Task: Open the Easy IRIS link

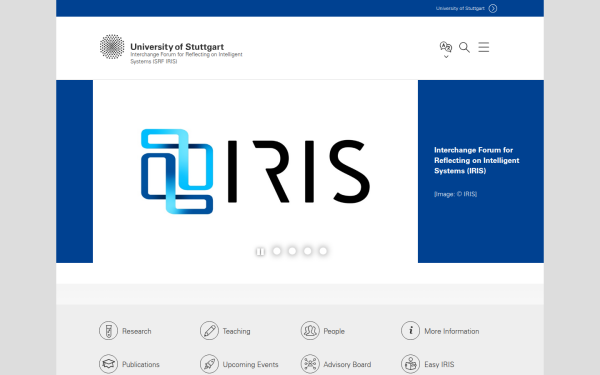Action: click(x=439, y=365)
